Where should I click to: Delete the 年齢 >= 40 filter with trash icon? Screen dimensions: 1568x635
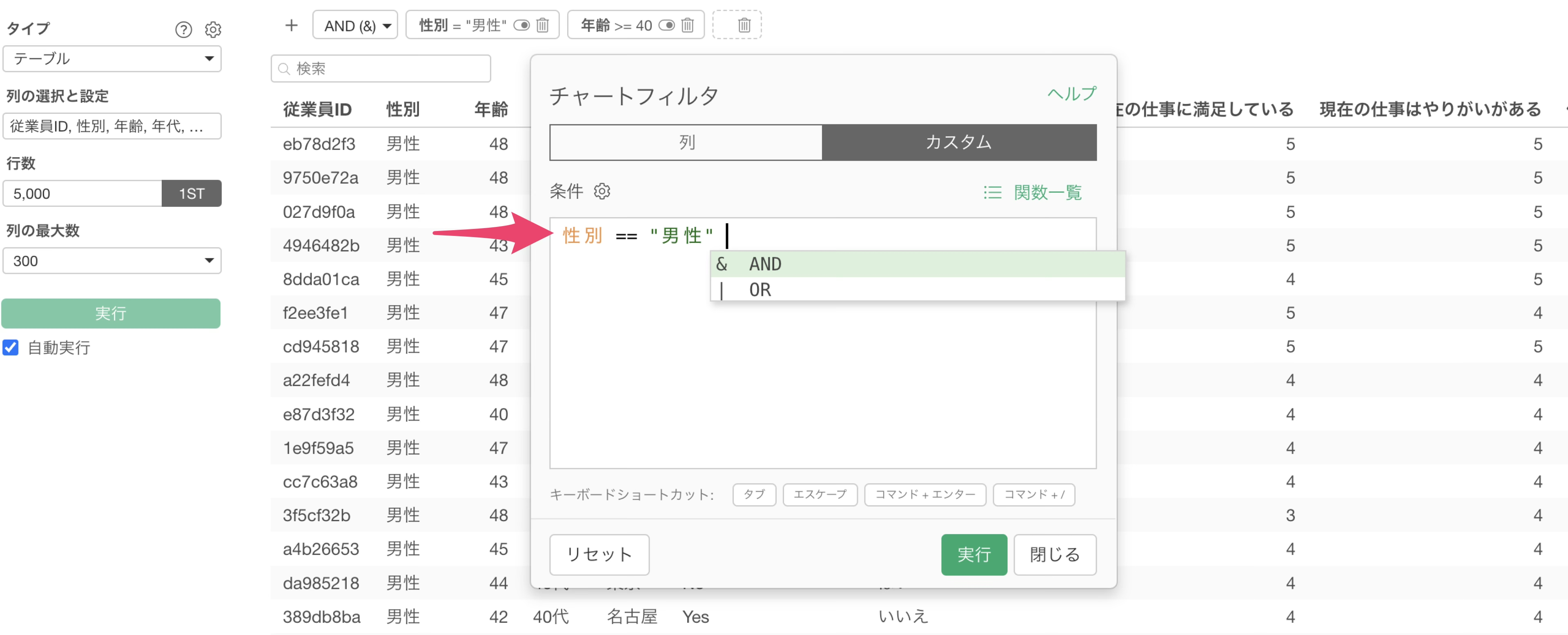click(x=687, y=25)
